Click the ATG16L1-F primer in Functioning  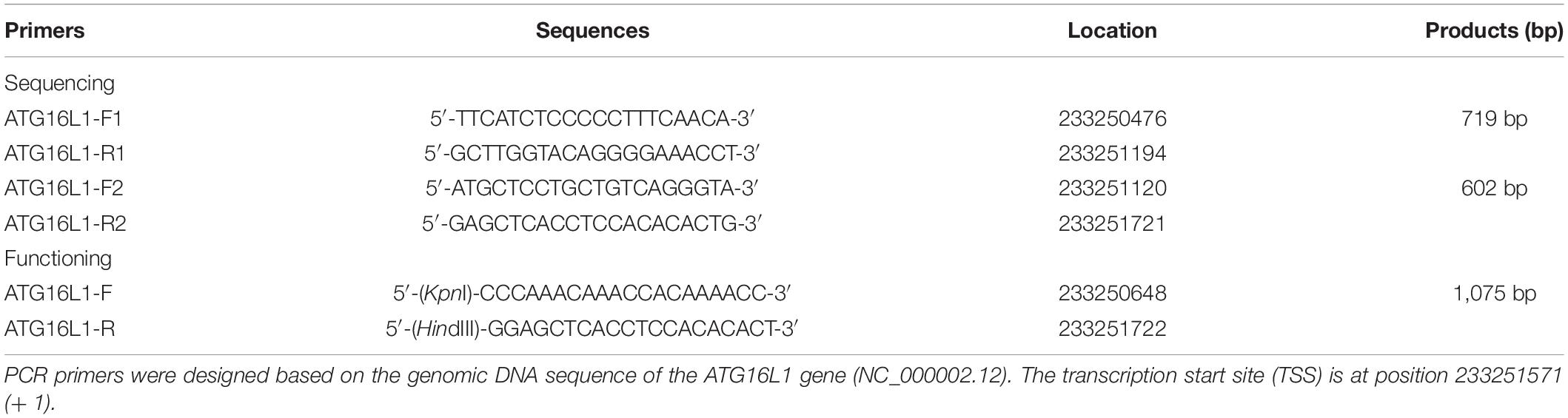(x=58, y=294)
